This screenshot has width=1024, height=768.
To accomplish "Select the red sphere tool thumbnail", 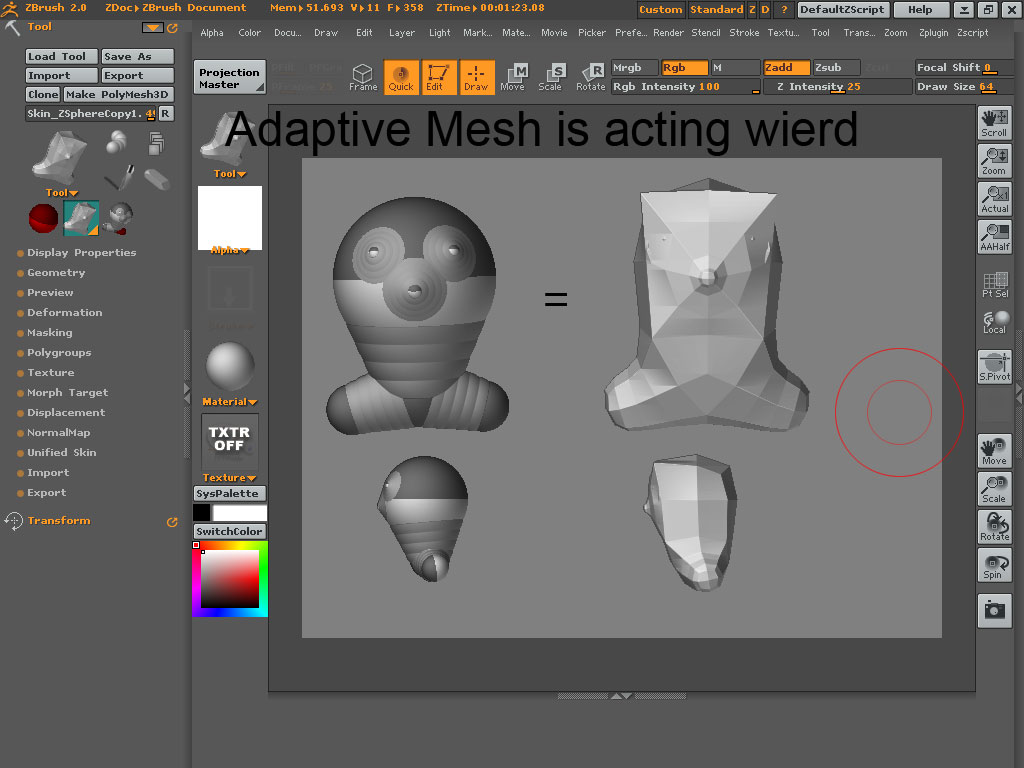I will point(44,218).
